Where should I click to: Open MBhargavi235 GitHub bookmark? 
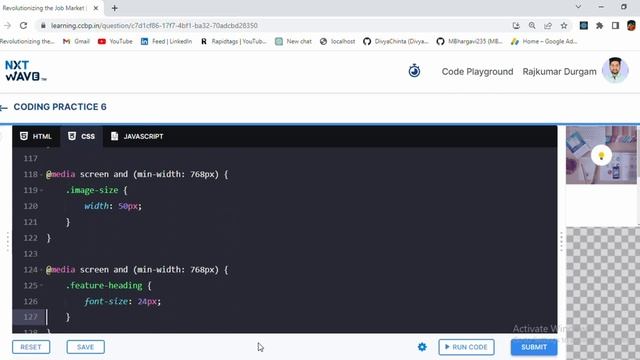(x=469, y=41)
